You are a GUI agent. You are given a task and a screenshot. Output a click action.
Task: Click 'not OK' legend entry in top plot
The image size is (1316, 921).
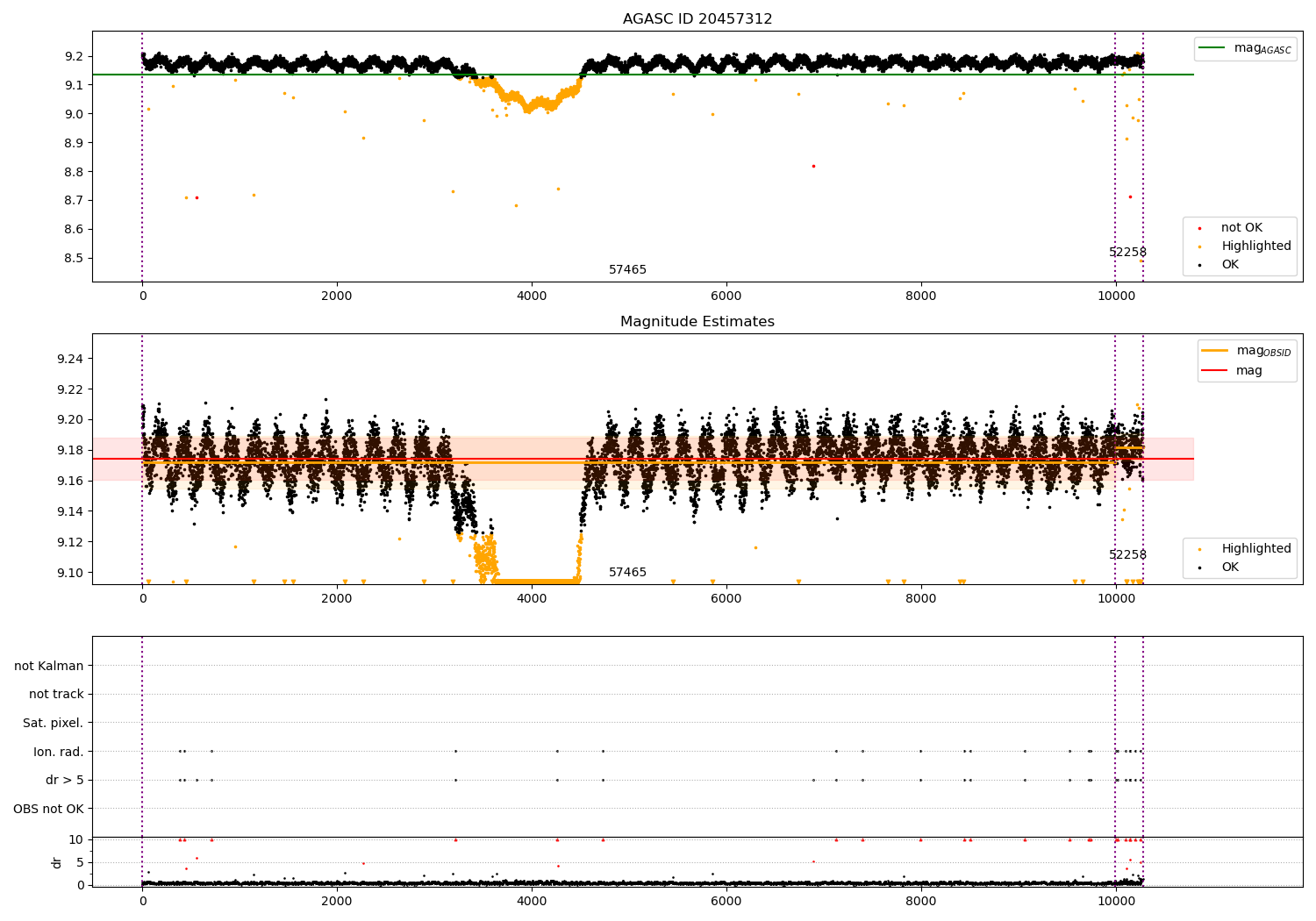pyautogui.click(x=1241, y=228)
